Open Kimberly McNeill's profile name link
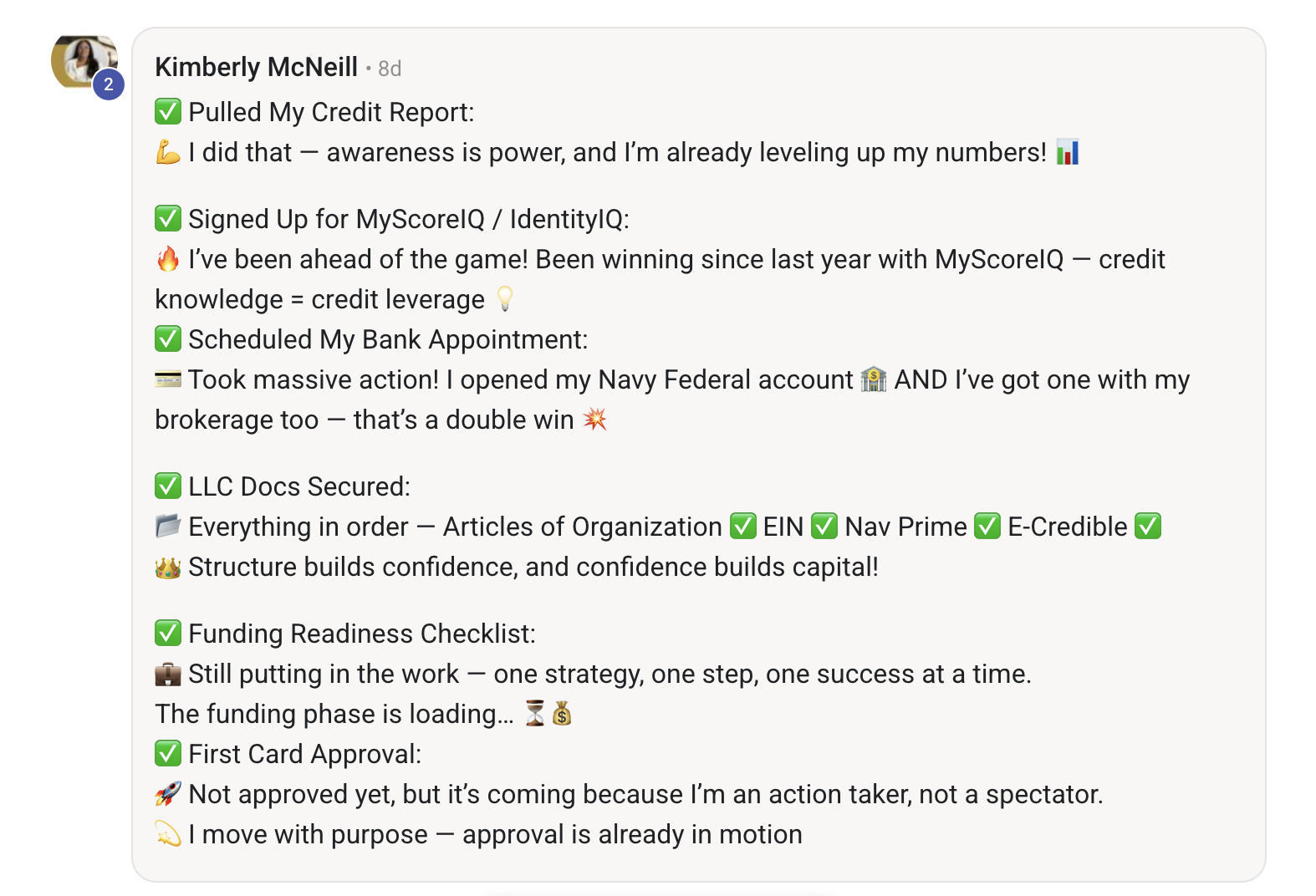This screenshot has width=1316, height=896. [256, 67]
